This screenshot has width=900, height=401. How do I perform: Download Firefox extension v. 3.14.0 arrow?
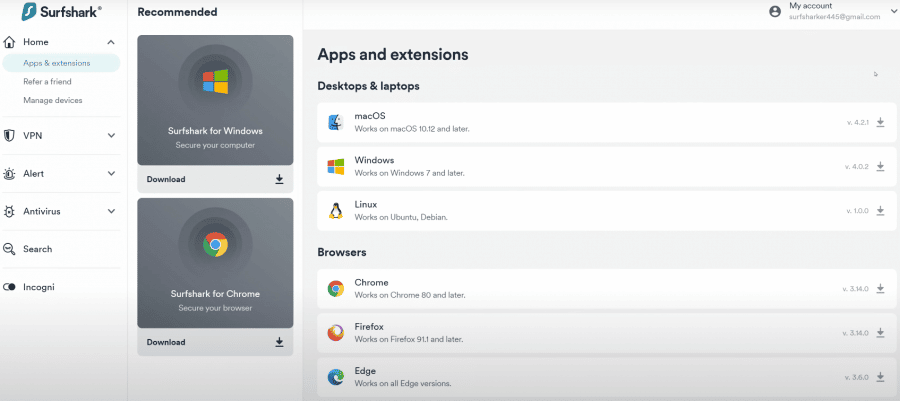coord(880,333)
